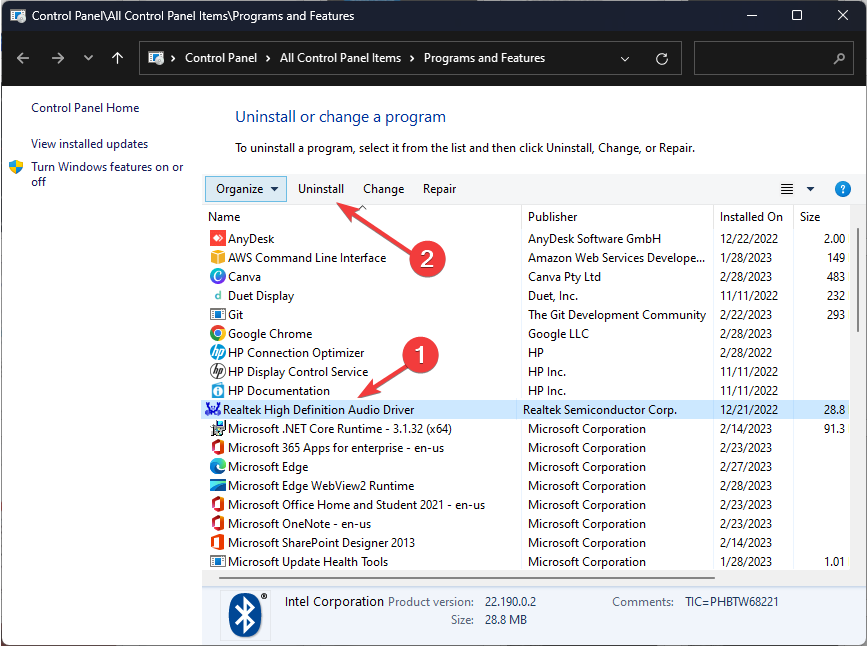Expand the view options dropdown arrow
868x647 pixels.
pos(810,189)
